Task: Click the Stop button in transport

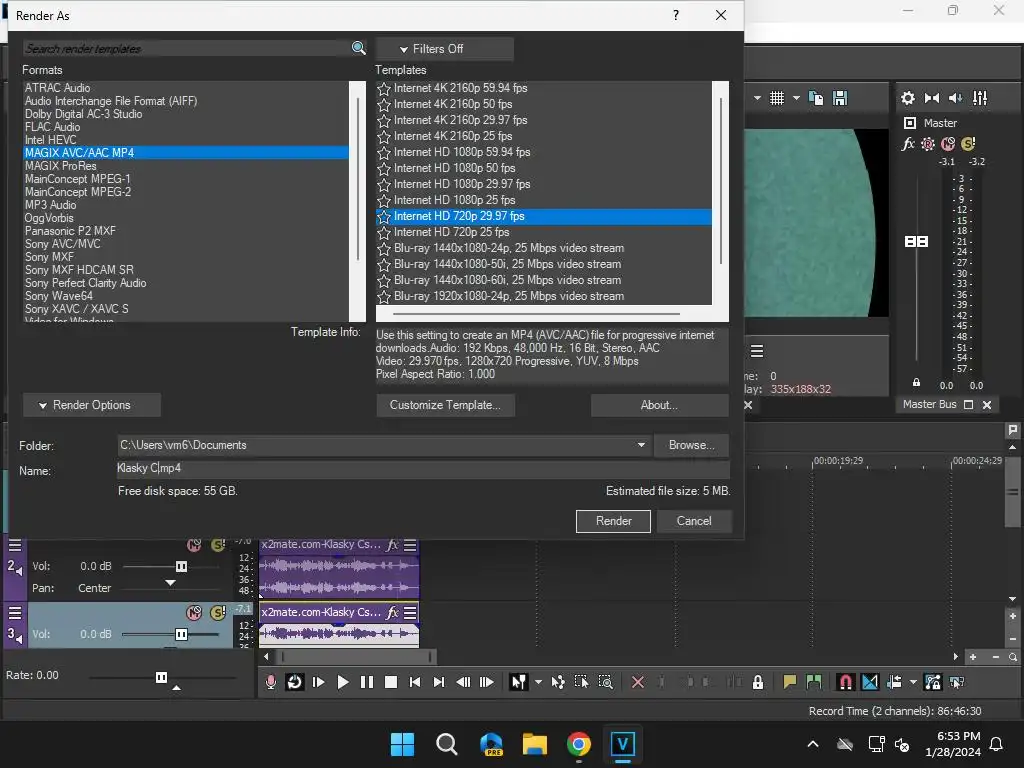Action: pyautogui.click(x=391, y=682)
